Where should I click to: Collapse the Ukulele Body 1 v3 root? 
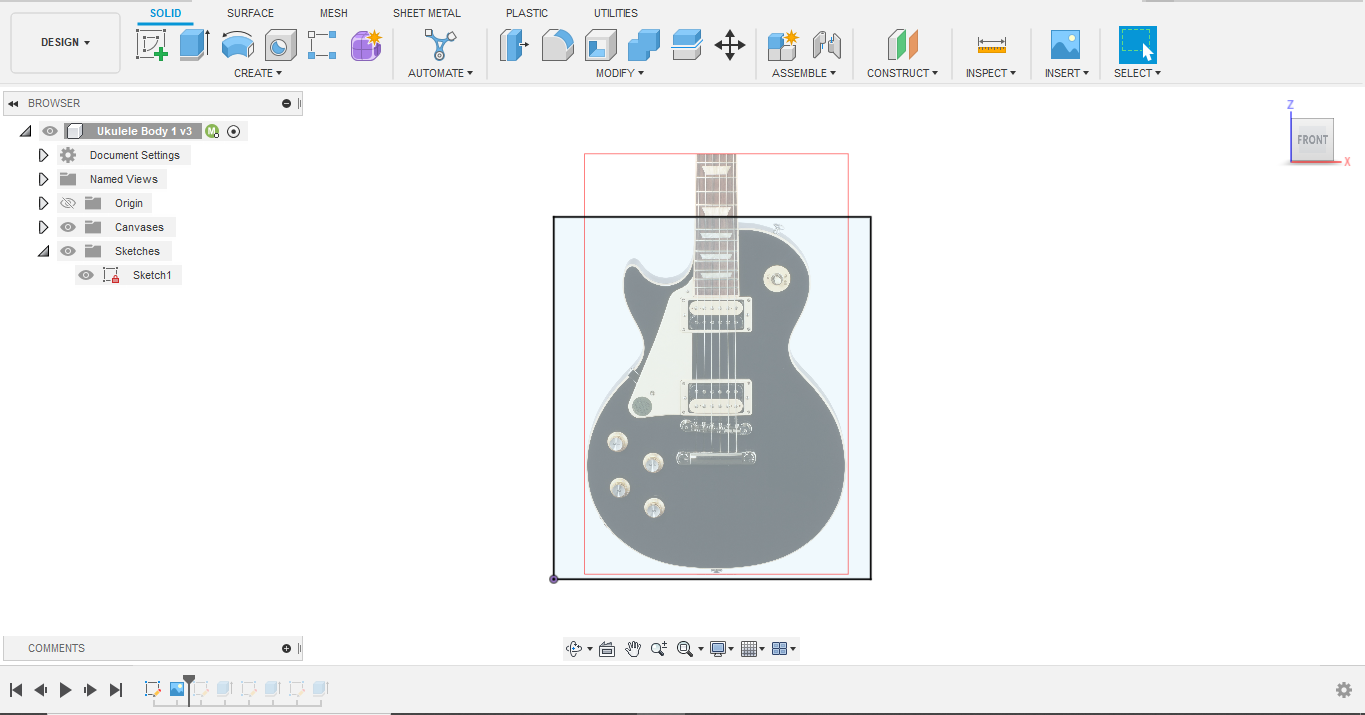(25, 131)
